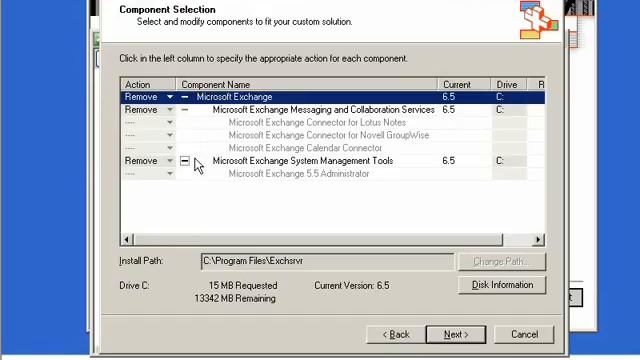Open Action dropdown for Messaging and Collaboration Services
The height and width of the screenshot is (360, 640).
170,110
